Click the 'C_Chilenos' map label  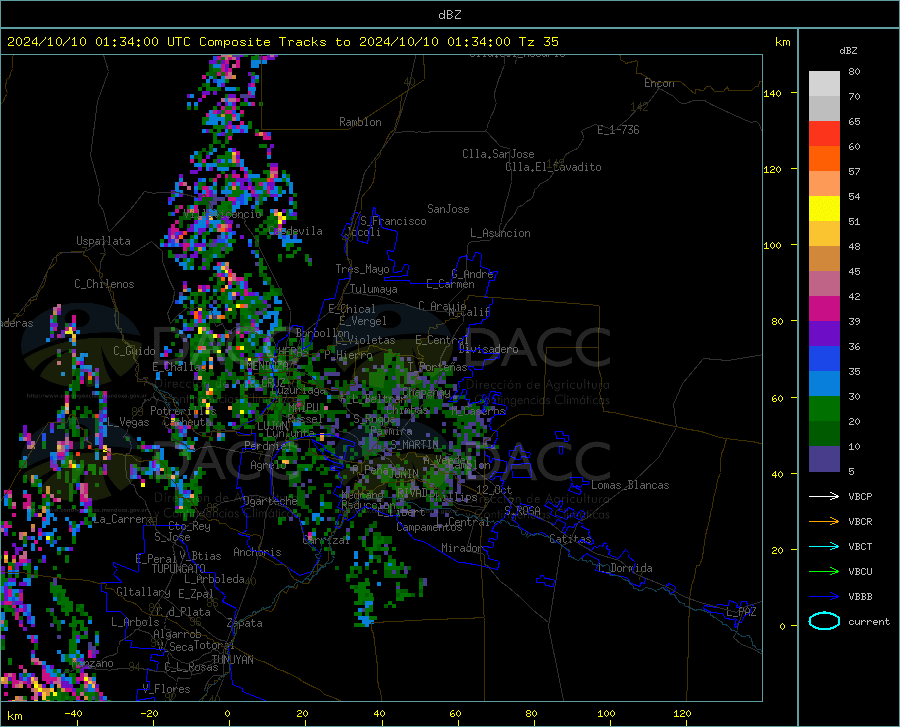tap(104, 284)
